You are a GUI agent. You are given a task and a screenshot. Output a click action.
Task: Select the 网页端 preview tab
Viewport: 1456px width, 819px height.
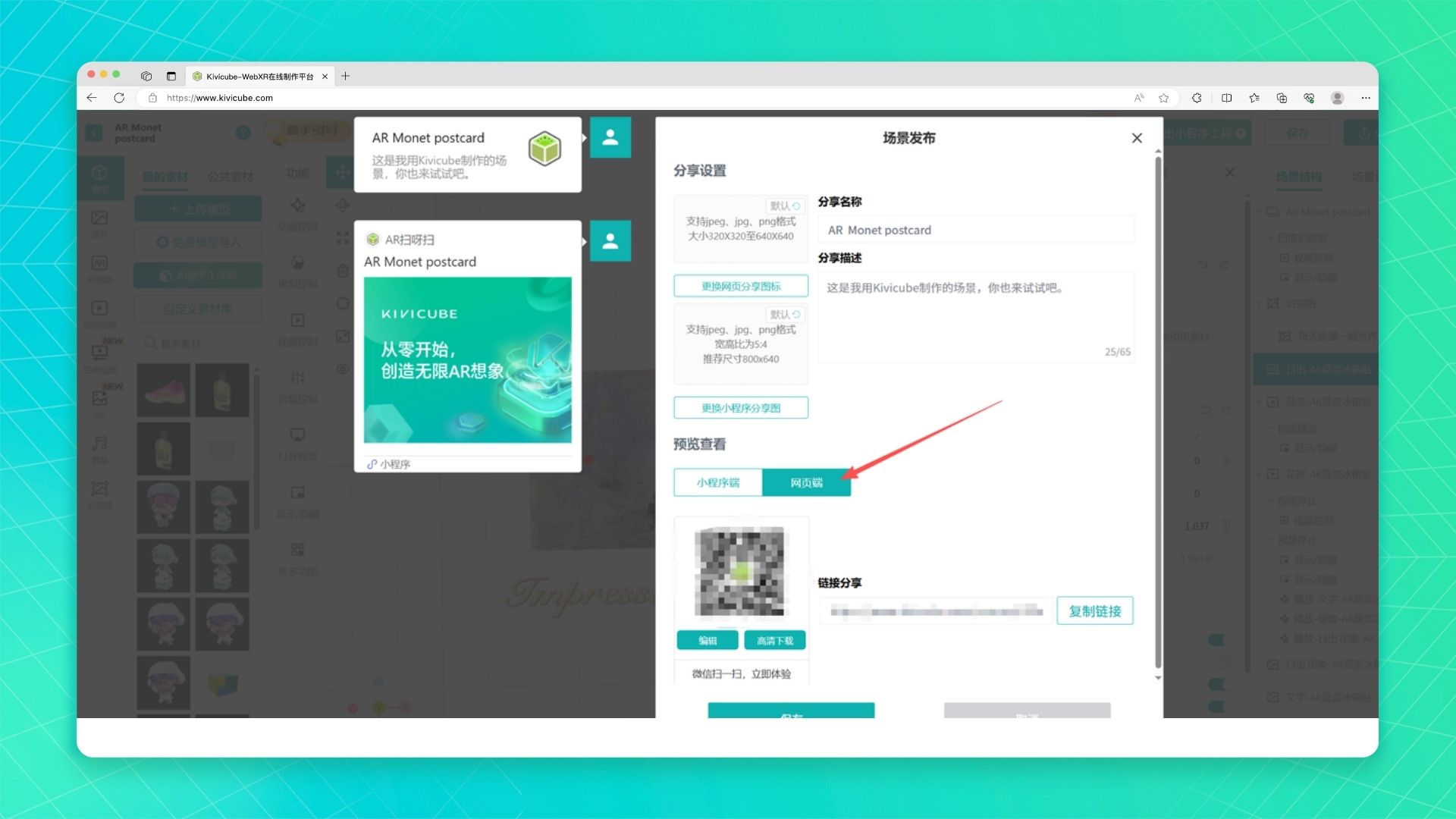[806, 483]
